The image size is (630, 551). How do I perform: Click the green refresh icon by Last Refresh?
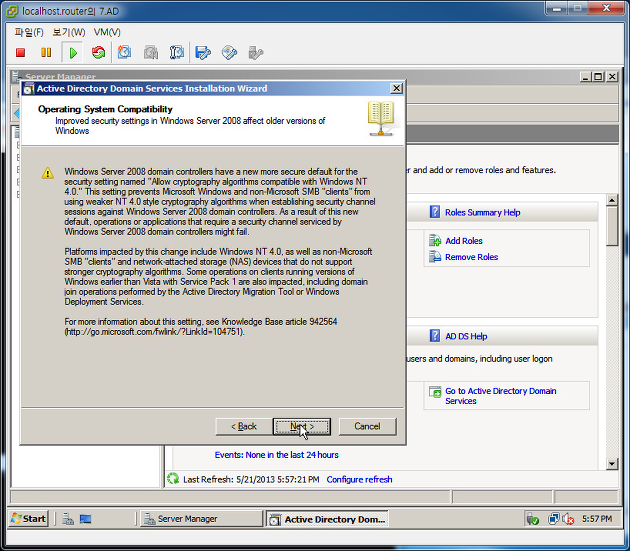[173, 479]
